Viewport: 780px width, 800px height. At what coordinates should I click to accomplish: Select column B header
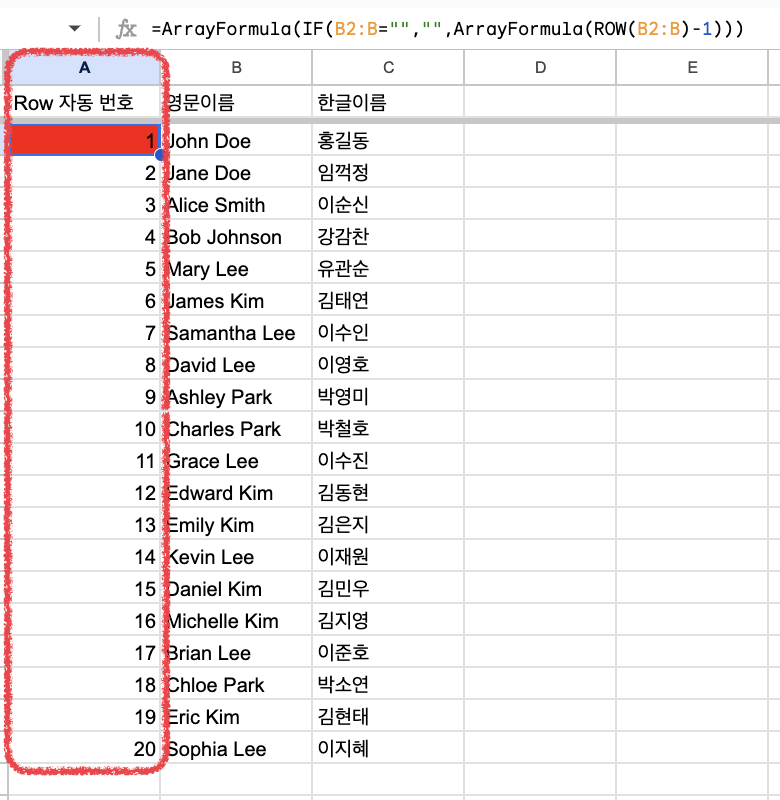click(x=236, y=67)
